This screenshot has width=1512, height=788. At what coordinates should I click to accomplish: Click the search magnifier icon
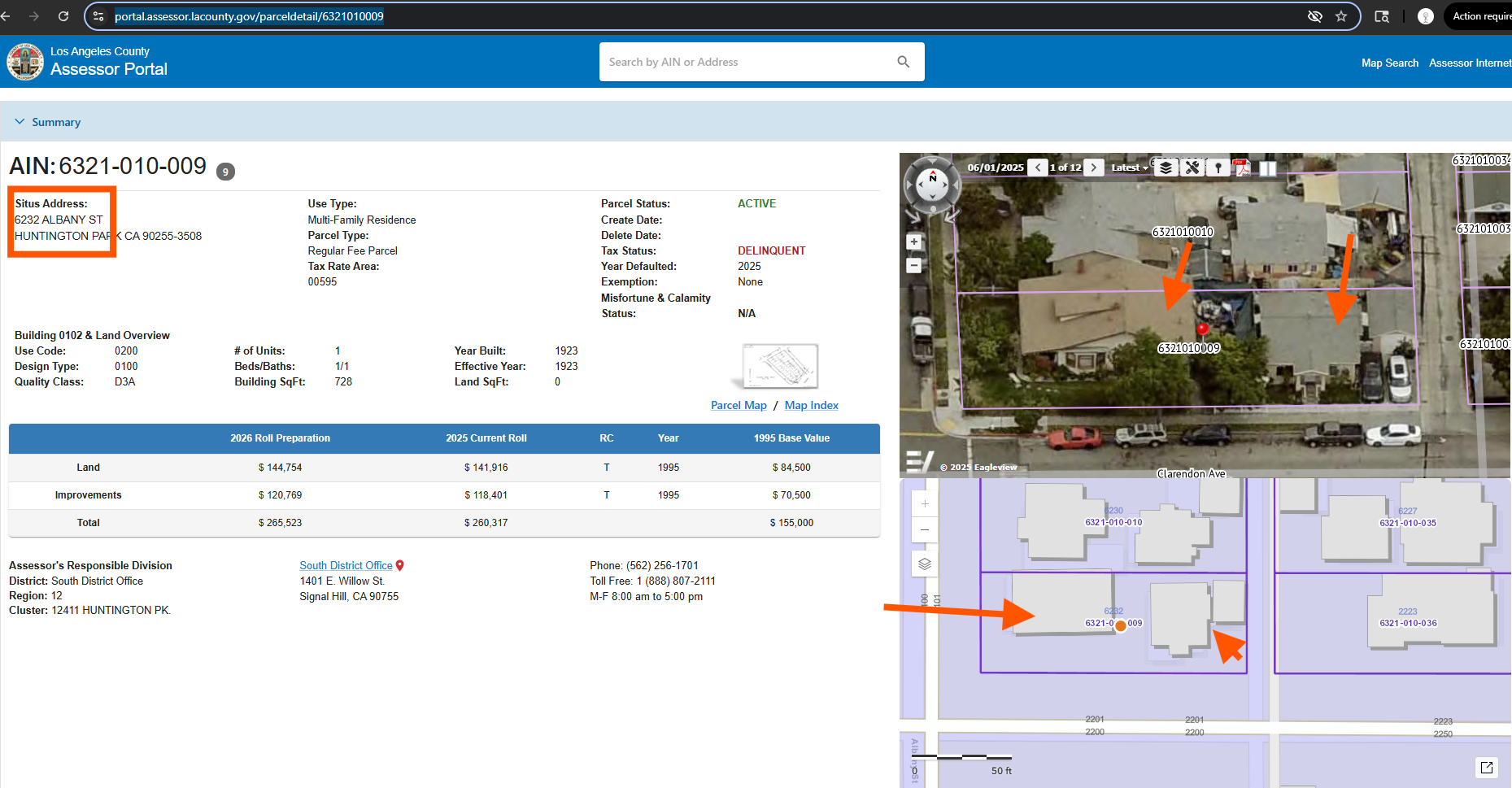click(903, 62)
